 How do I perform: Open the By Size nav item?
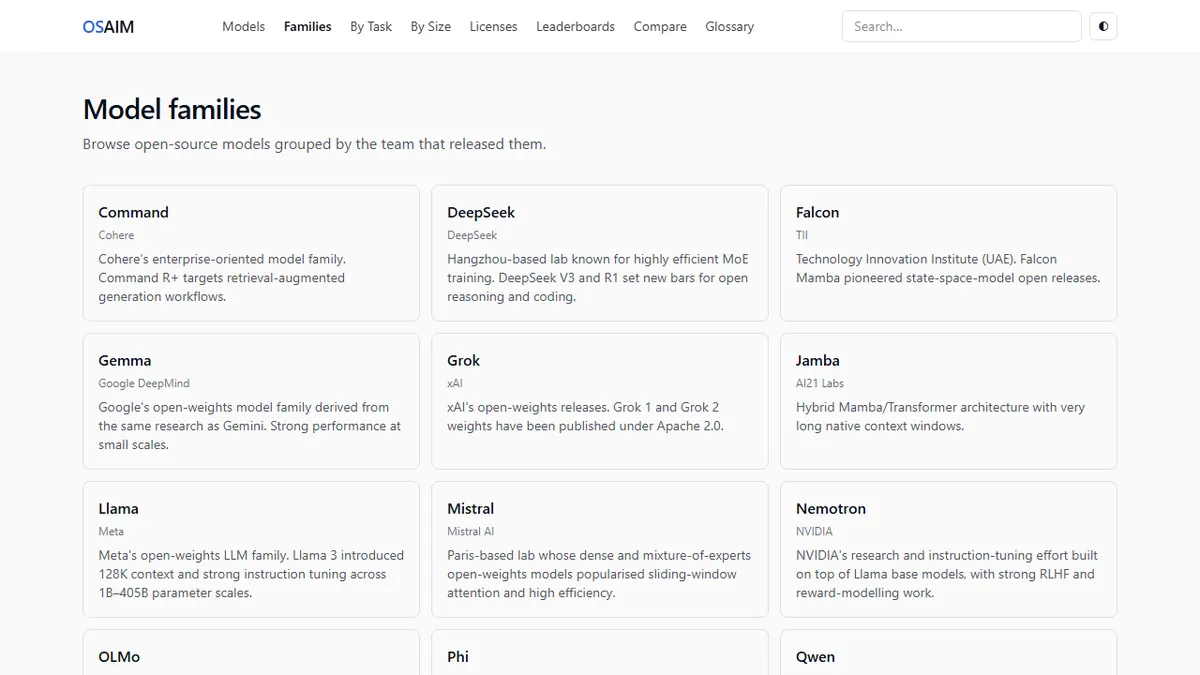click(430, 27)
